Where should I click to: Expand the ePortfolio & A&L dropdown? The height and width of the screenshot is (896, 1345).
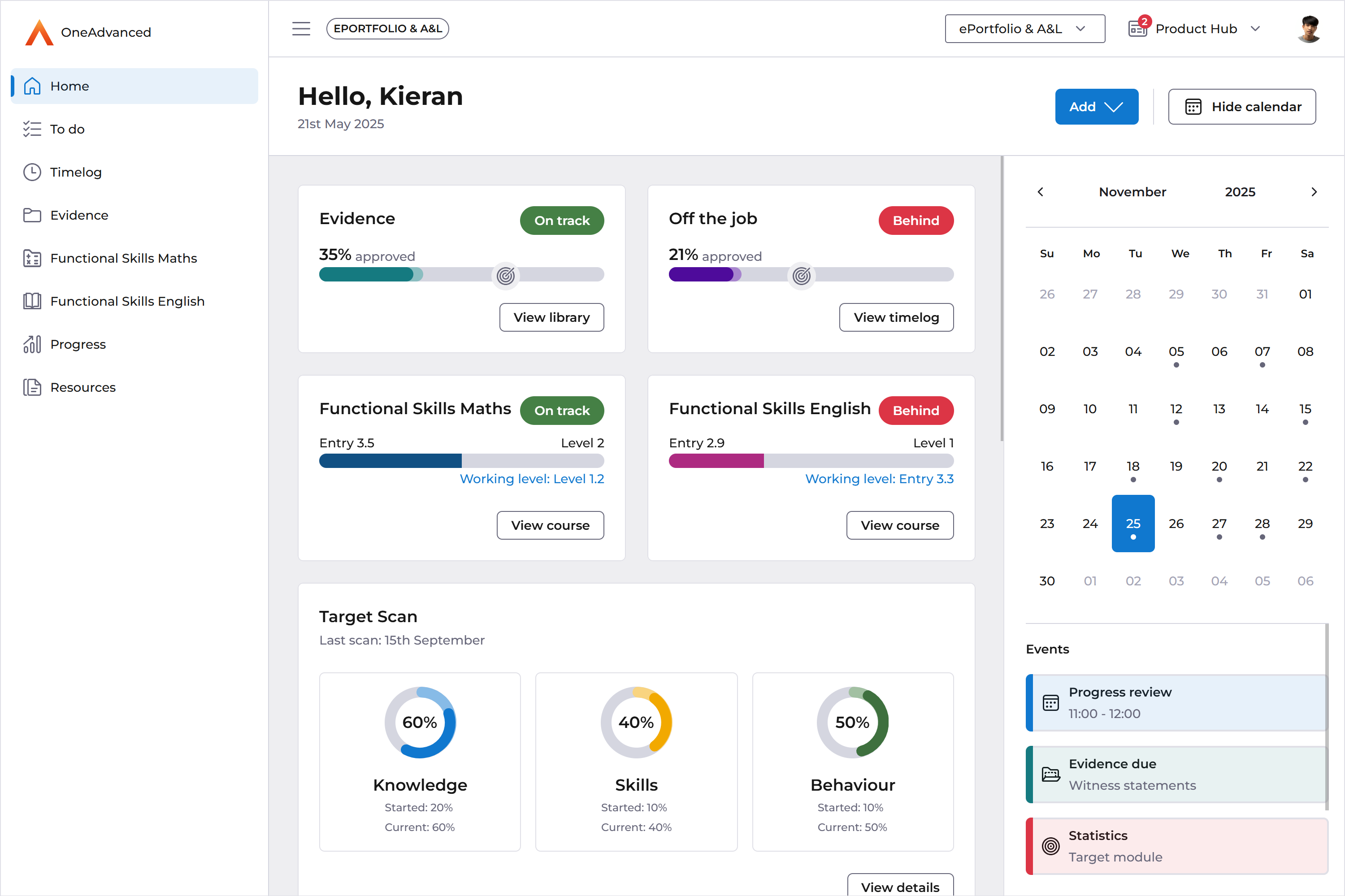coord(1024,29)
